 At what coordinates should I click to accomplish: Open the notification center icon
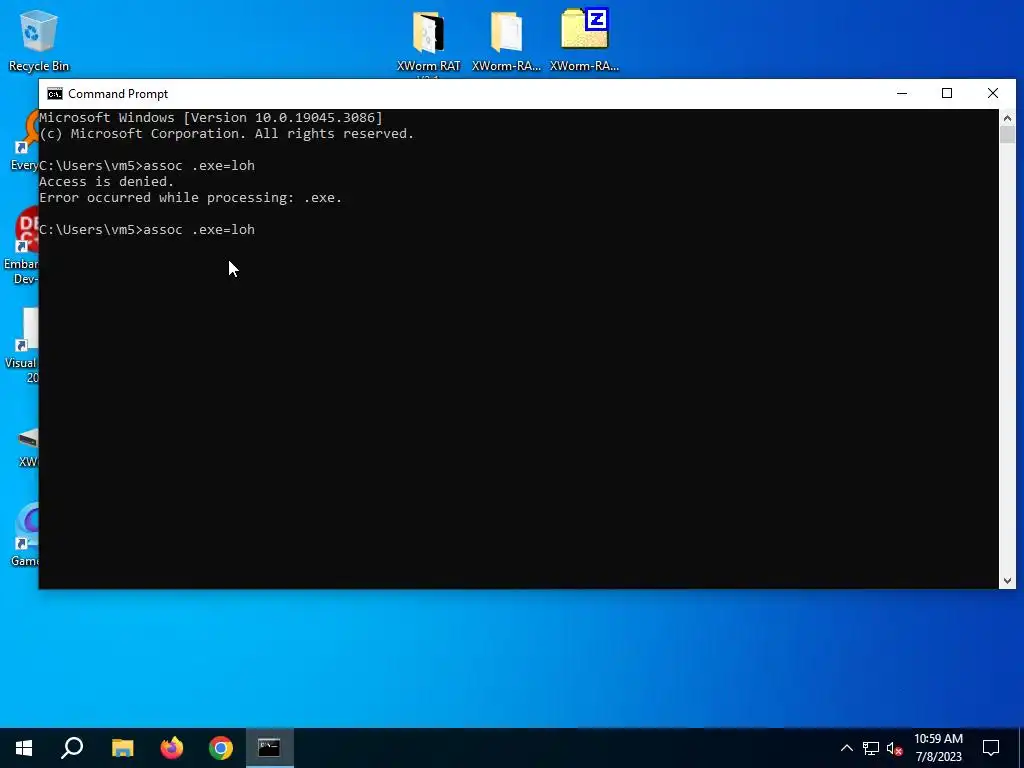click(991, 748)
